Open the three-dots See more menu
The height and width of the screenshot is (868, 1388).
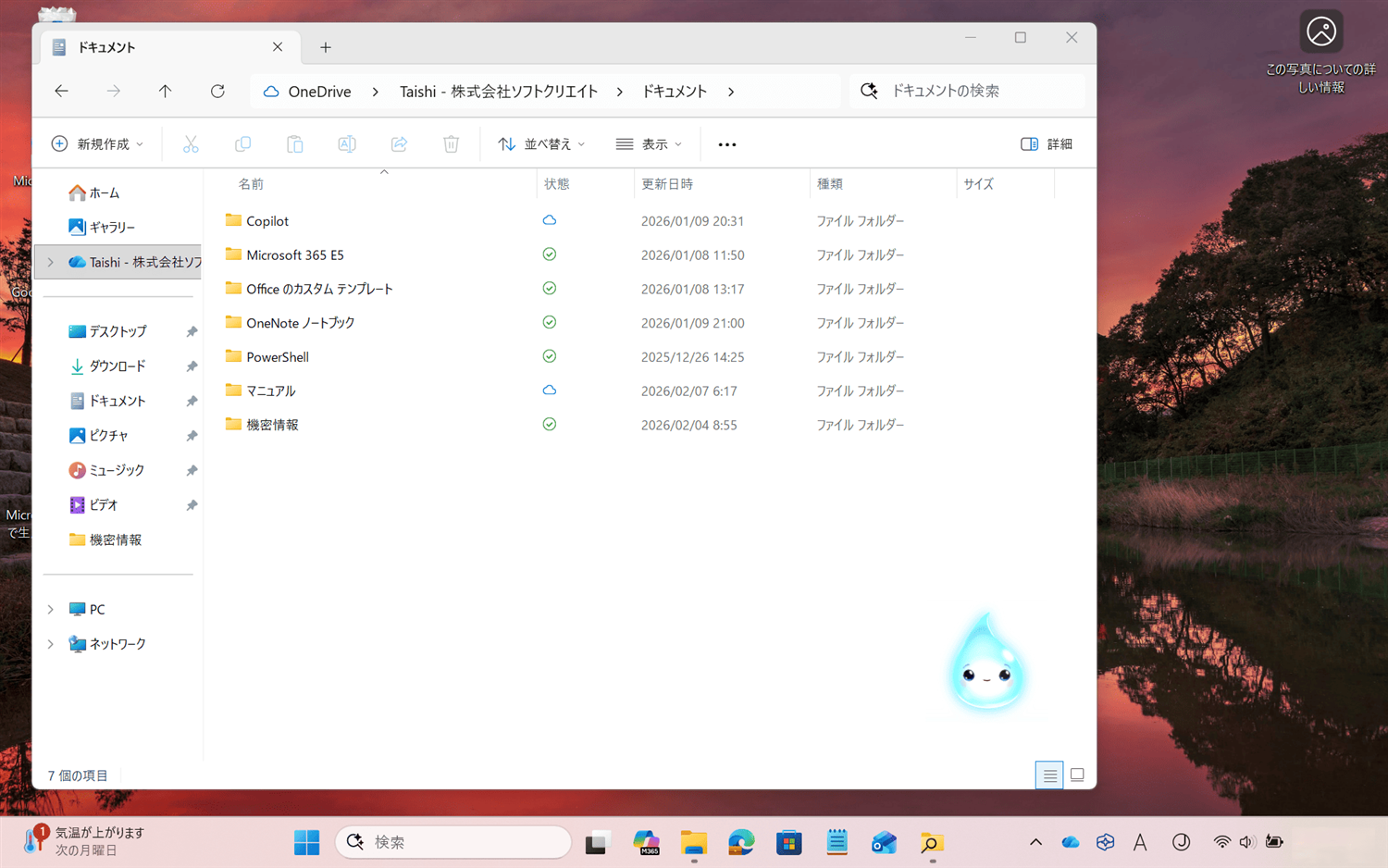(727, 144)
